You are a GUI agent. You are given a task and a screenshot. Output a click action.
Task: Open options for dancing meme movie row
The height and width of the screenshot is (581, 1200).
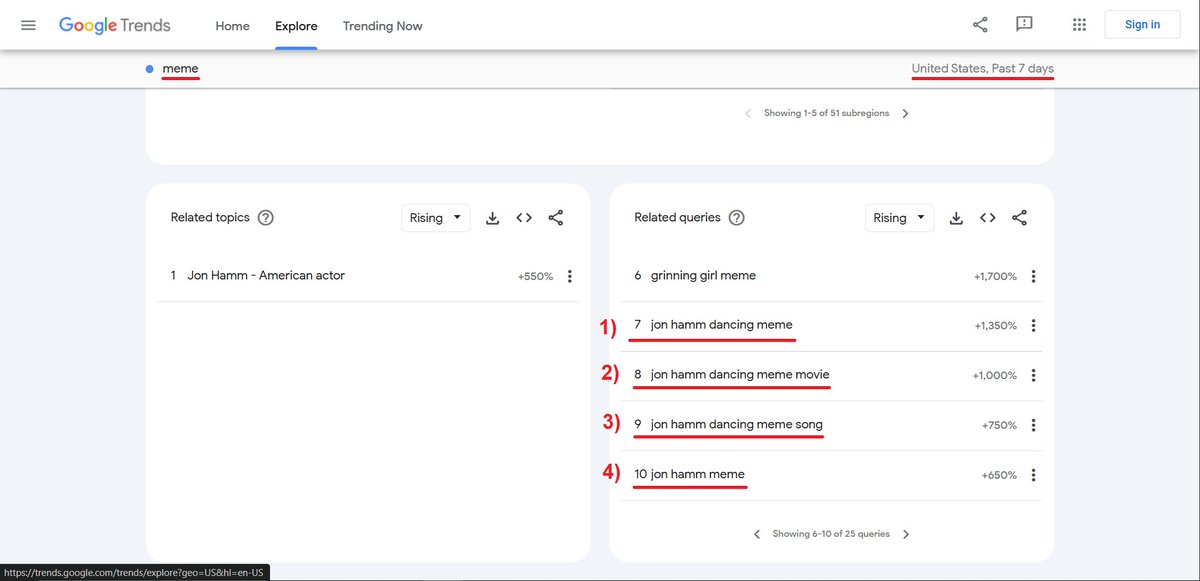click(1033, 376)
